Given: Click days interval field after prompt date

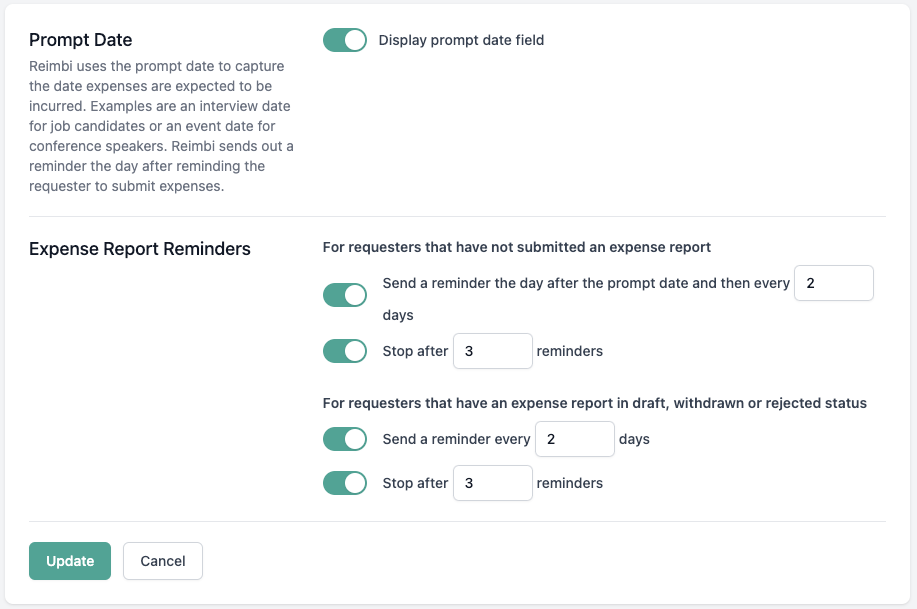Looking at the screenshot, I should tap(833, 283).
